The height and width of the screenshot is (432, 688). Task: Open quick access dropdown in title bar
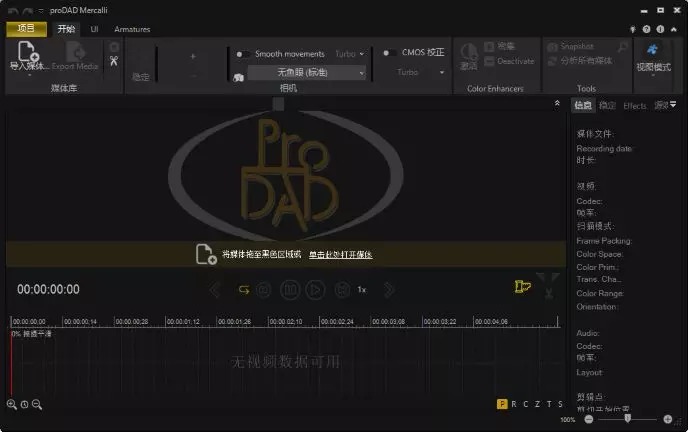click(x=41, y=11)
